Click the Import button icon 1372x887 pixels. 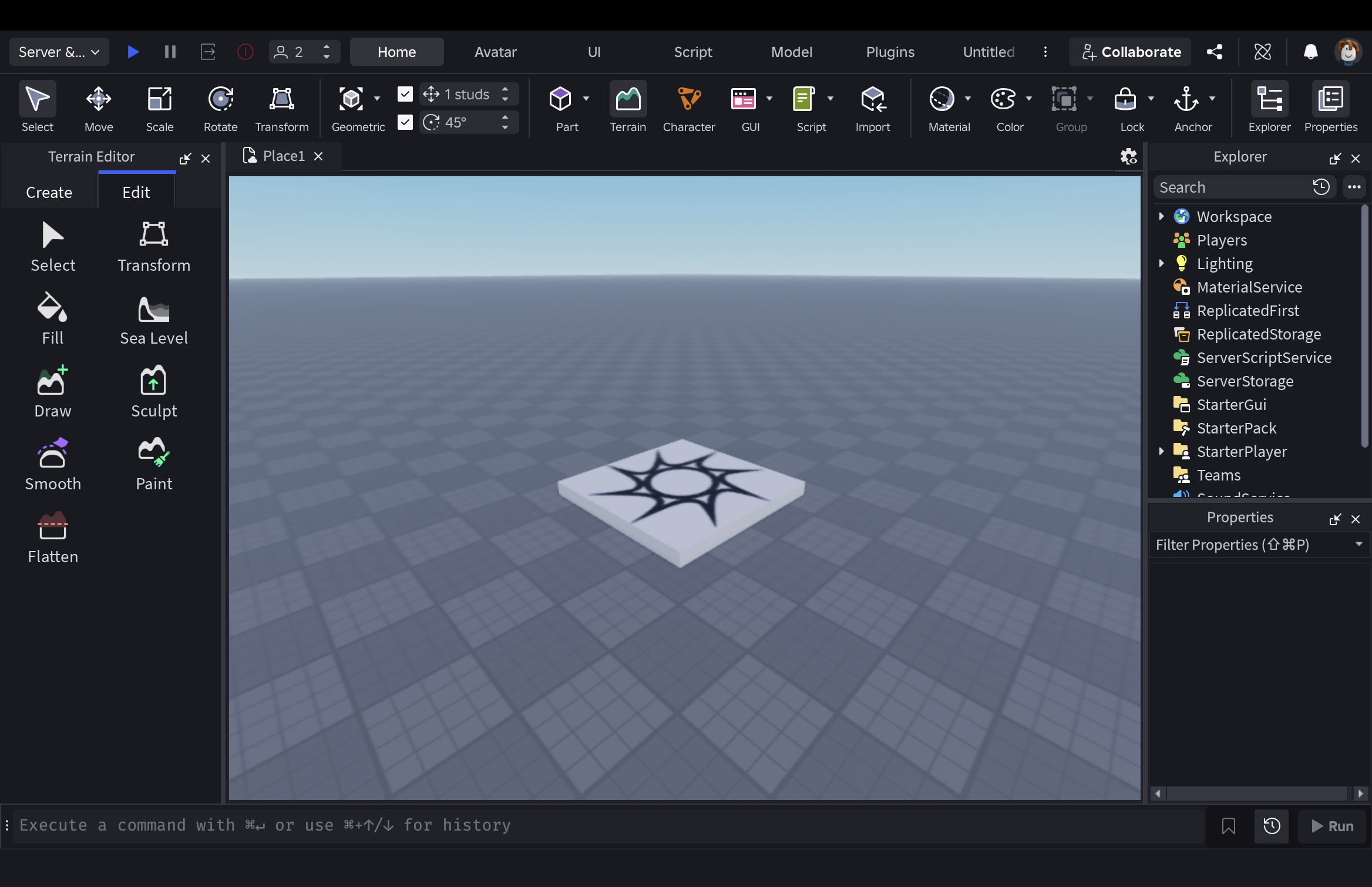tap(873, 99)
